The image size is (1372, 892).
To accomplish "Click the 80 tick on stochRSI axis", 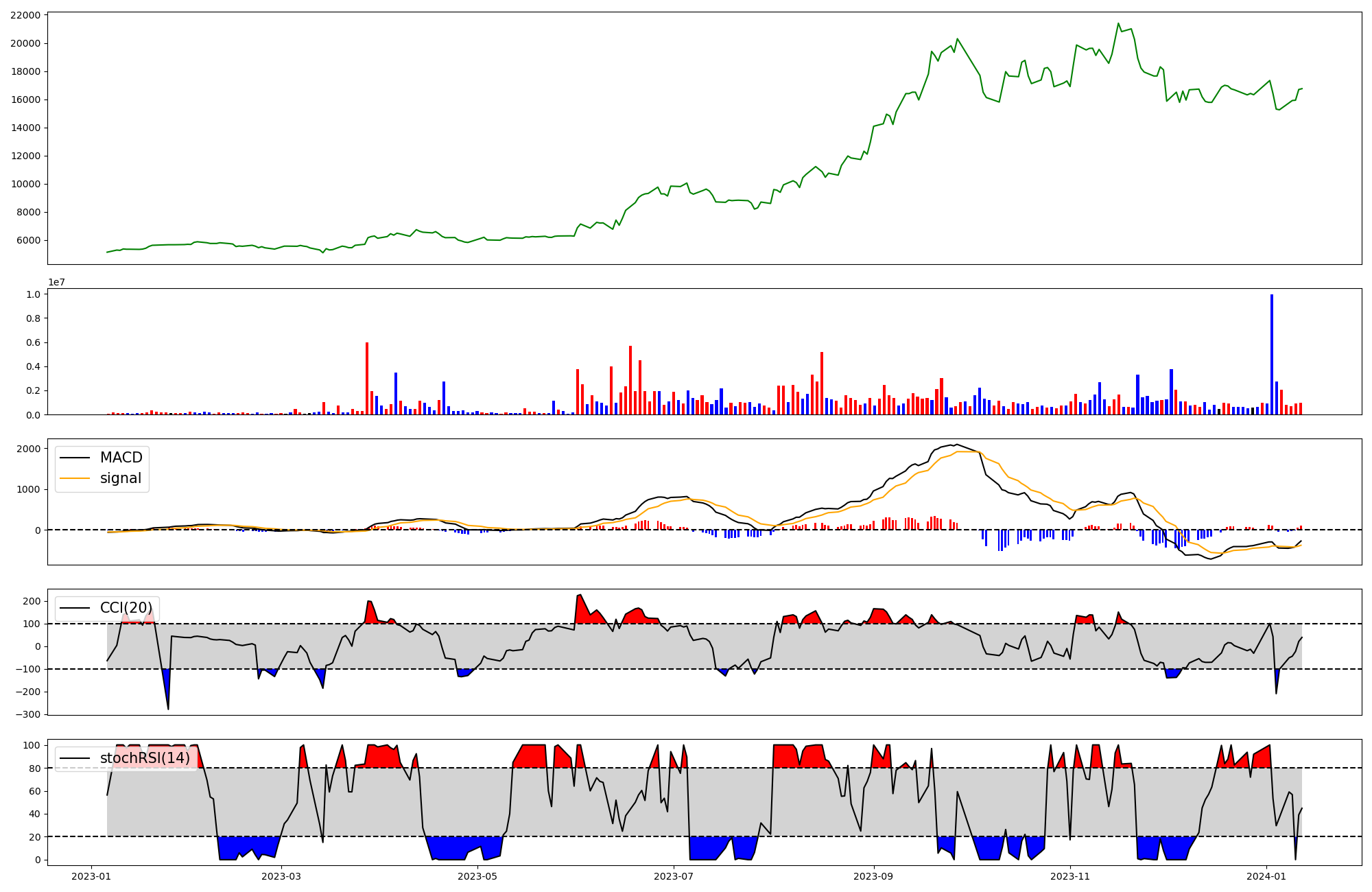I will tap(34, 768).
